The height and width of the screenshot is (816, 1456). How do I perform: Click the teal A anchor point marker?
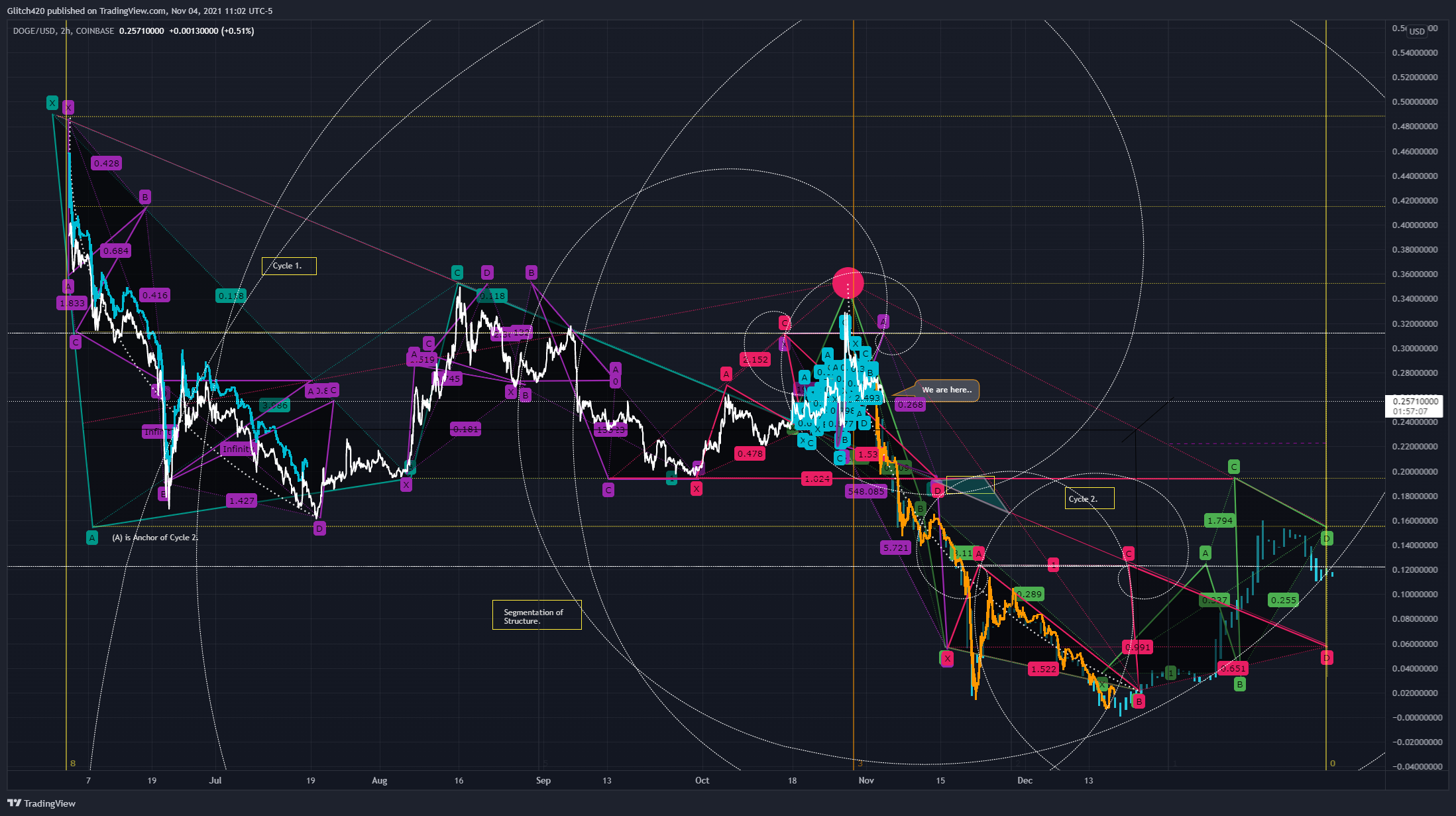coord(92,538)
